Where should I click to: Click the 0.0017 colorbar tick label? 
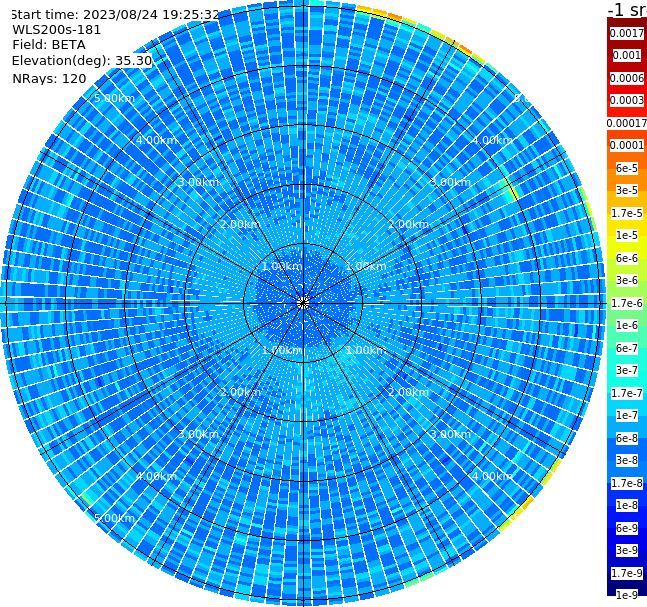627,33
